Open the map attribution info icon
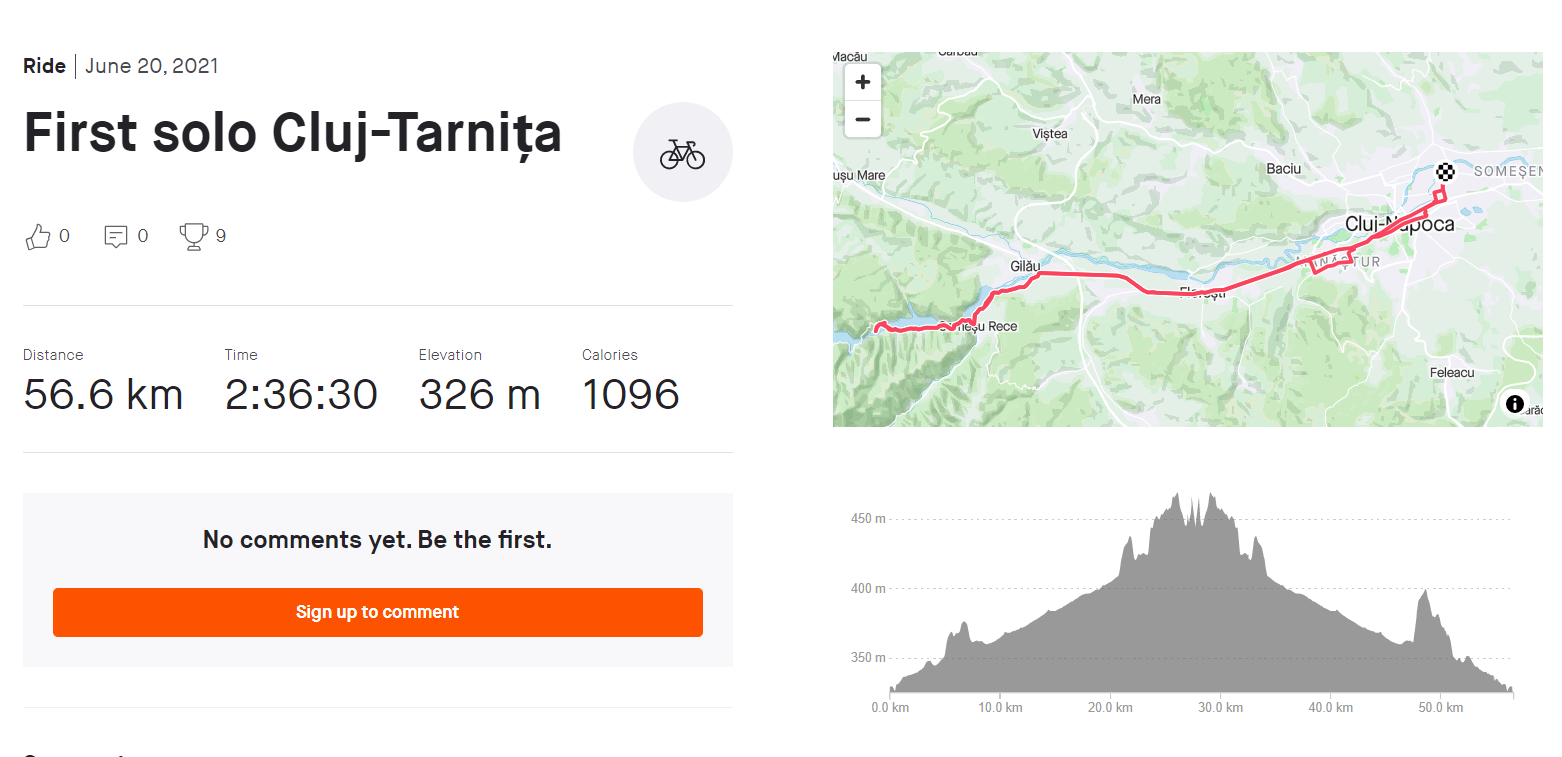This screenshot has height=757, width=1562. pyautogui.click(x=1514, y=404)
